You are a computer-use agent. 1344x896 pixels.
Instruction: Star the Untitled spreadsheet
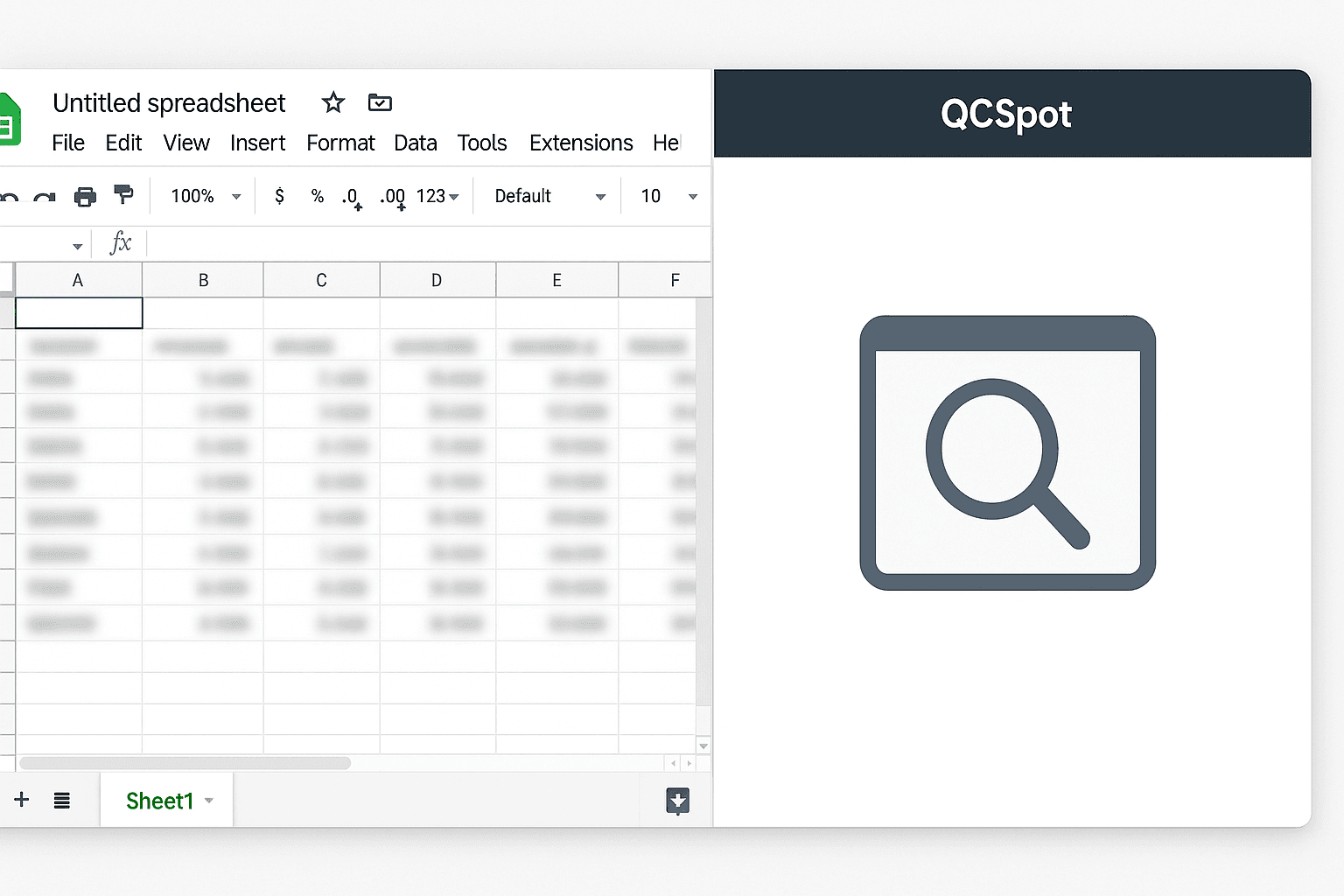(x=332, y=103)
